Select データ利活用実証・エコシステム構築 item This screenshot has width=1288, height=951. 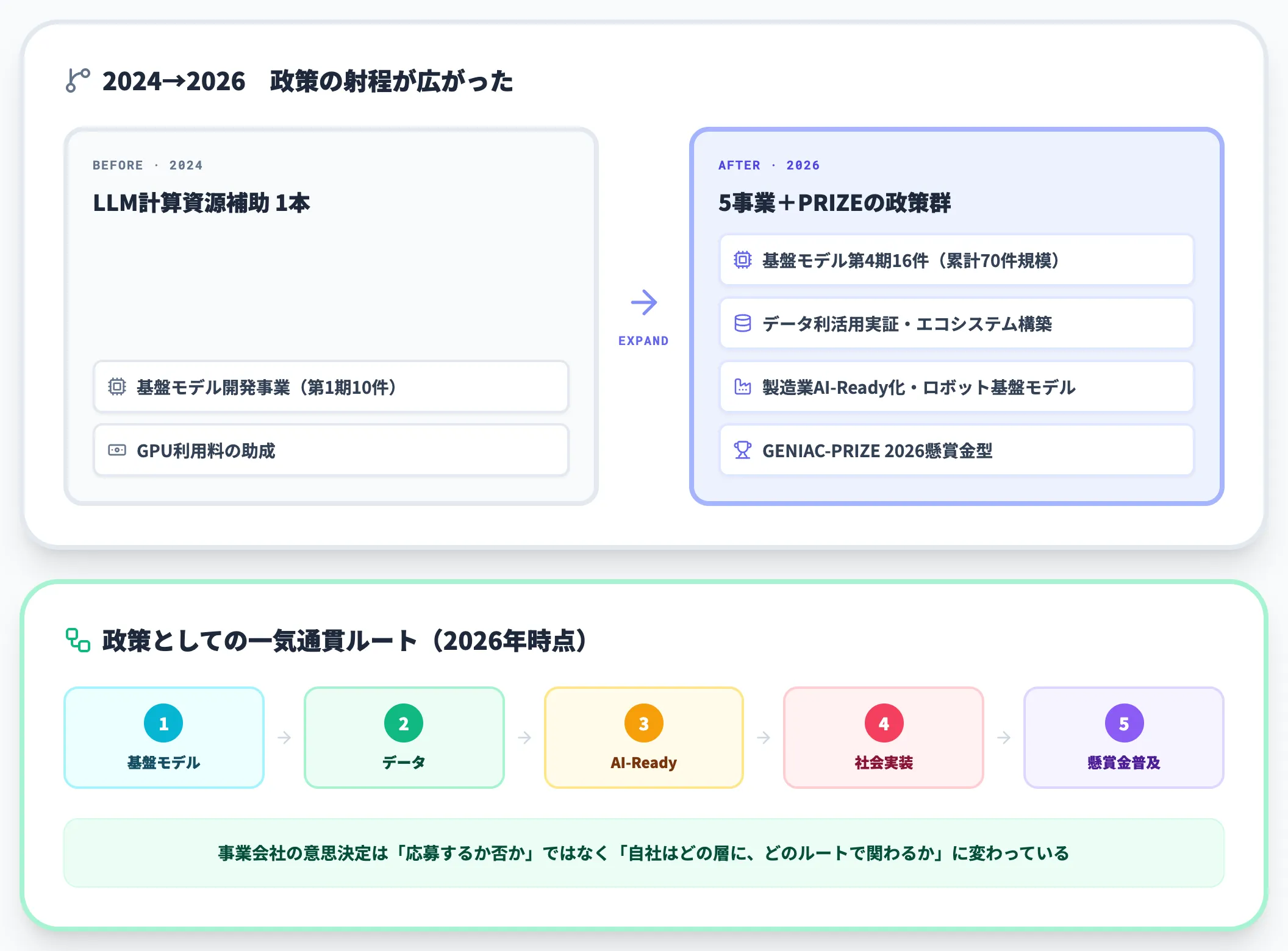click(956, 323)
